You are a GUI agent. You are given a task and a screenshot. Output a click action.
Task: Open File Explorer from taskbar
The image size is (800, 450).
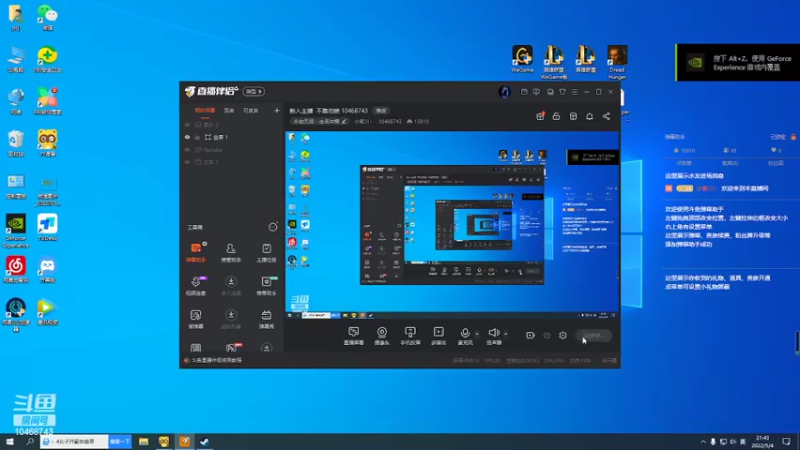(x=143, y=441)
